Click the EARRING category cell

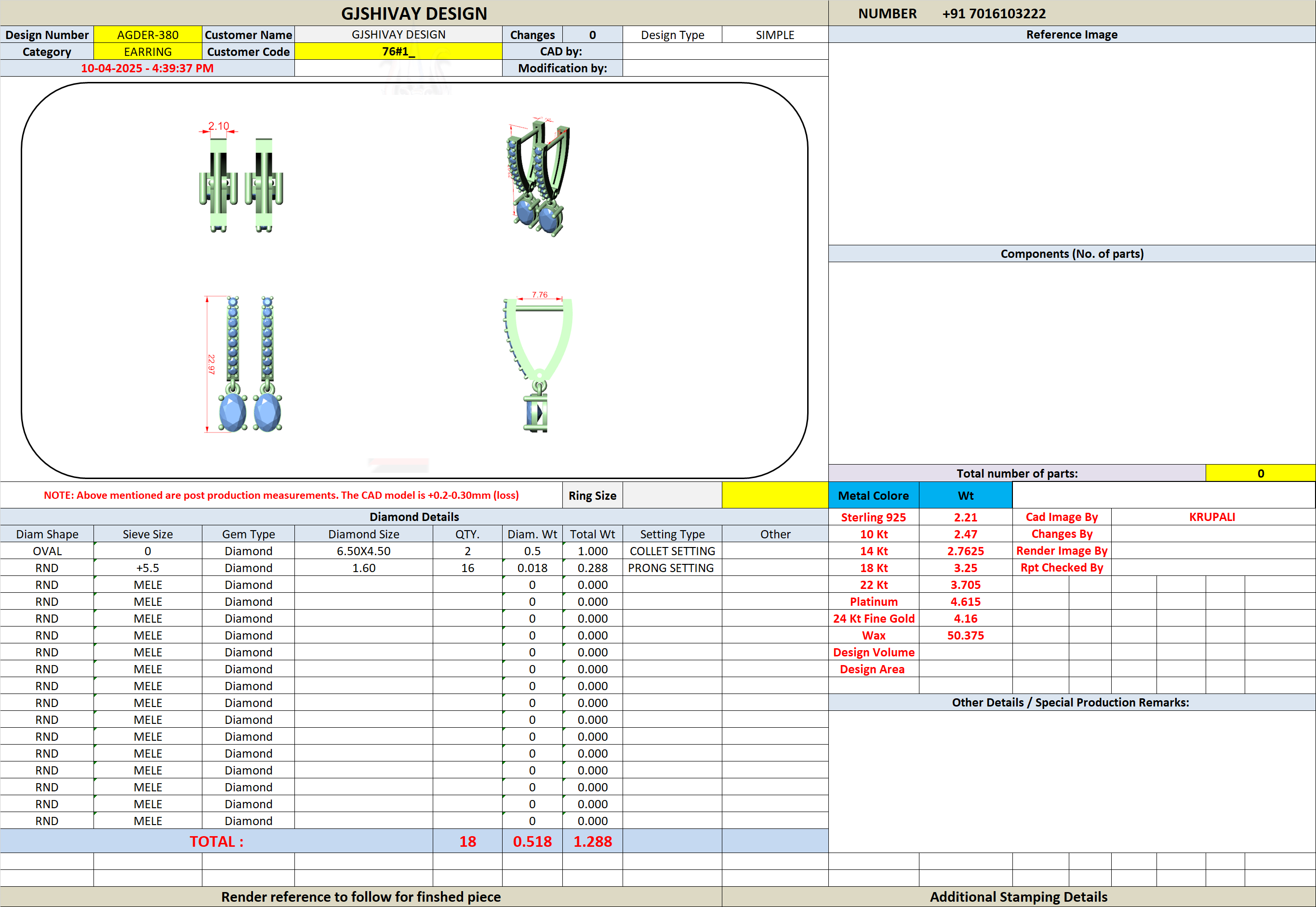click(148, 52)
